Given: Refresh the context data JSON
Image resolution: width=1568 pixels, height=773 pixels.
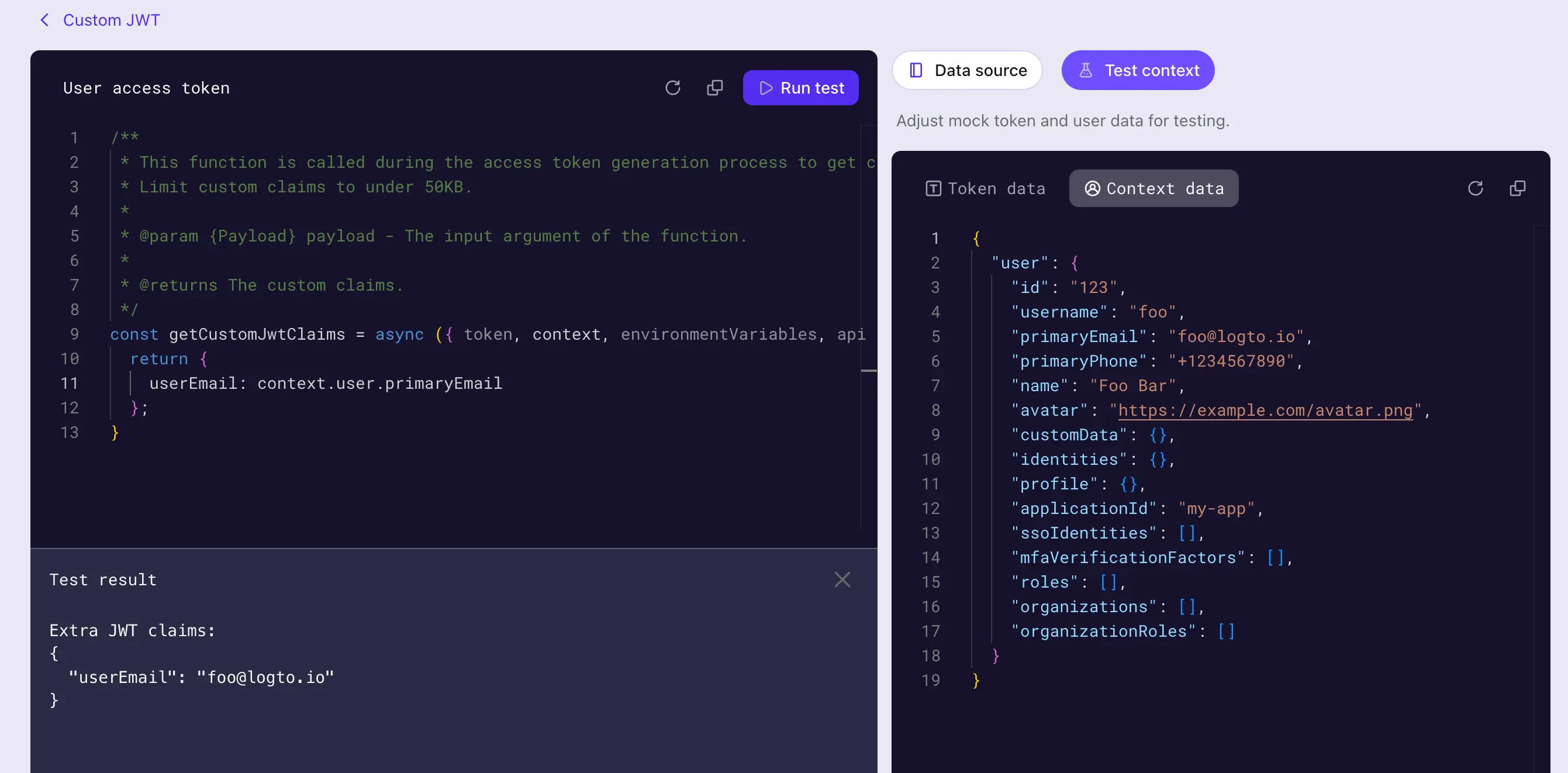Looking at the screenshot, I should point(1476,188).
